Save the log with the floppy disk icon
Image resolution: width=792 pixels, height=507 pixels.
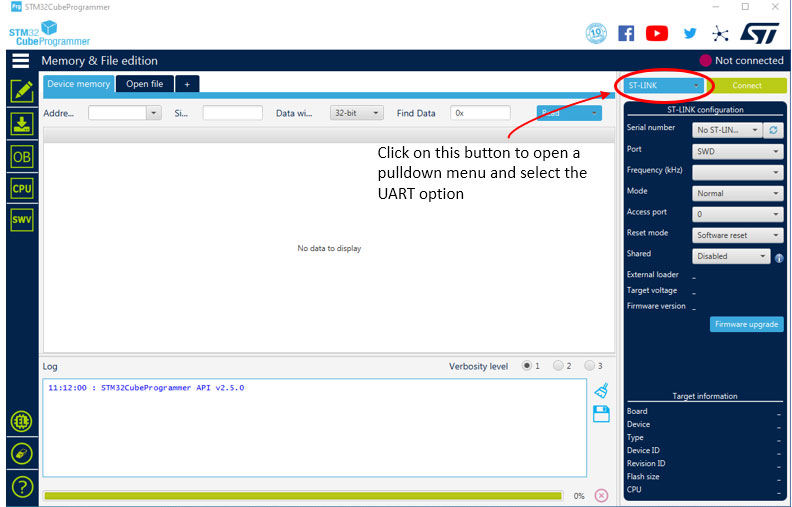pyautogui.click(x=601, y=414)
